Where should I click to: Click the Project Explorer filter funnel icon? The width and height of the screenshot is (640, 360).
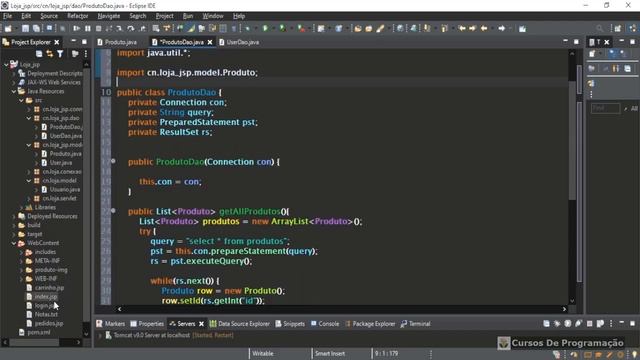pos(60,53)
